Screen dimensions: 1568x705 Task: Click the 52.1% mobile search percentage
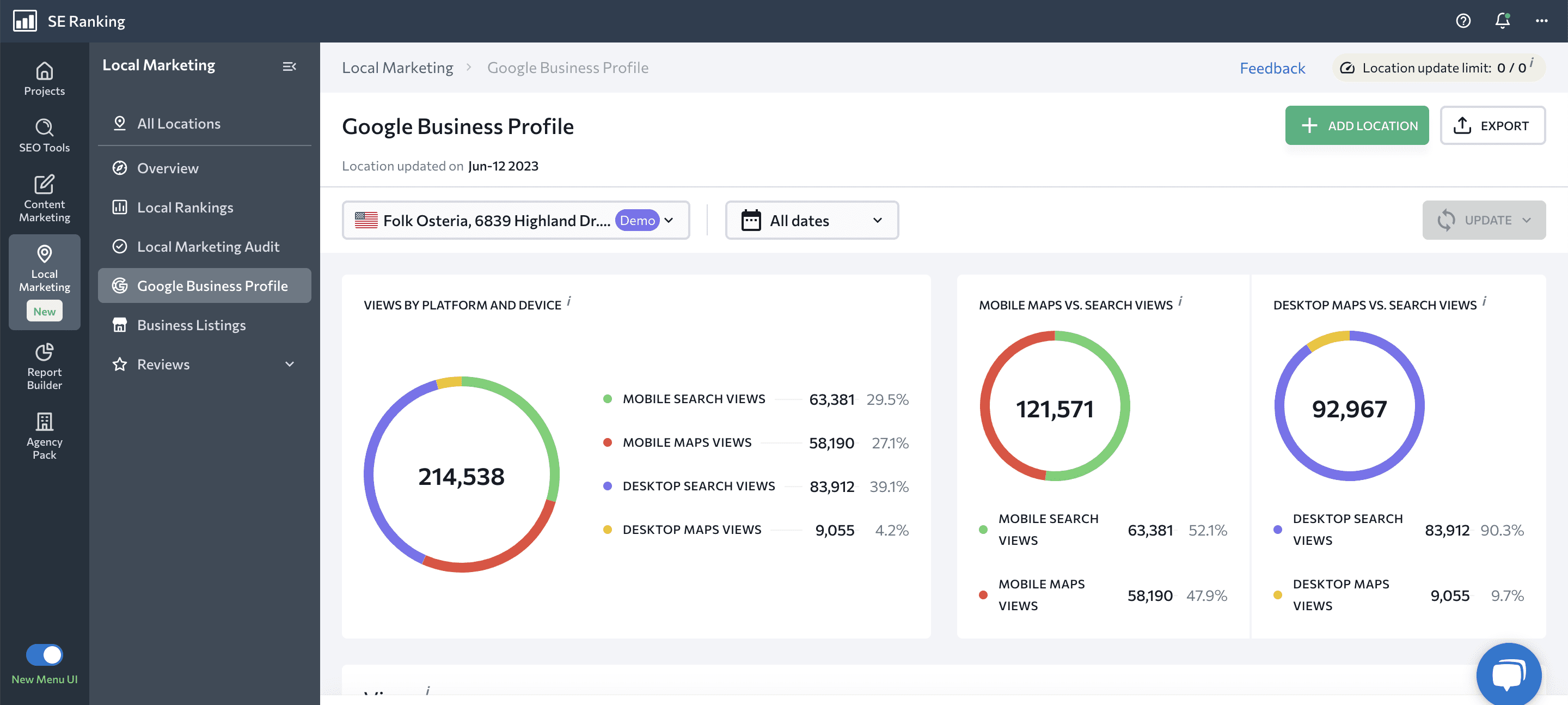click(x=1208, y=530)
